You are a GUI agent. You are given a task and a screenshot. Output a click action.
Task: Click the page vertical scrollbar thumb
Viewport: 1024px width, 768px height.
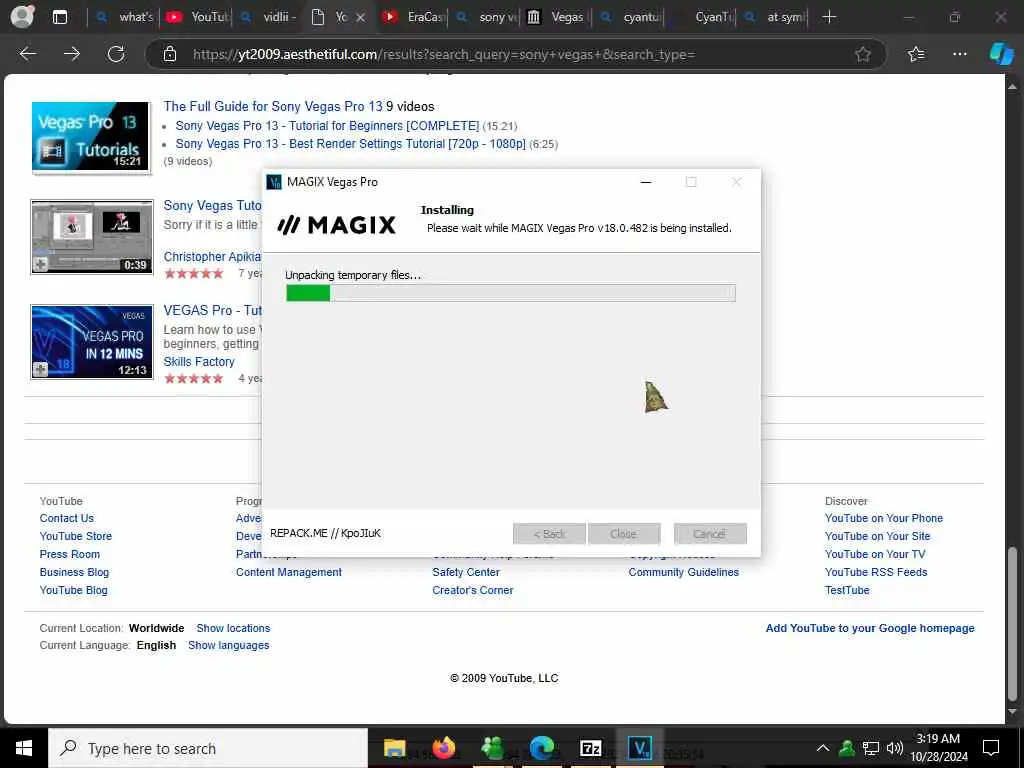1012,623
